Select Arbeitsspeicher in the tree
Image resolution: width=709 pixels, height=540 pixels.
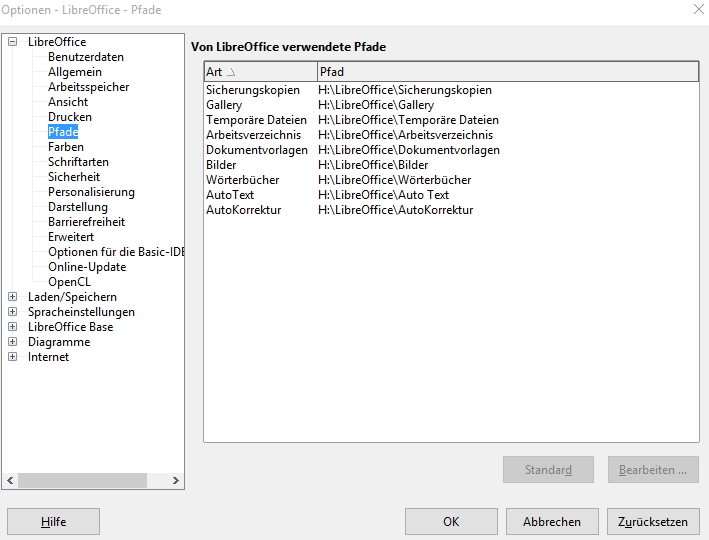[x=89, y=87]
